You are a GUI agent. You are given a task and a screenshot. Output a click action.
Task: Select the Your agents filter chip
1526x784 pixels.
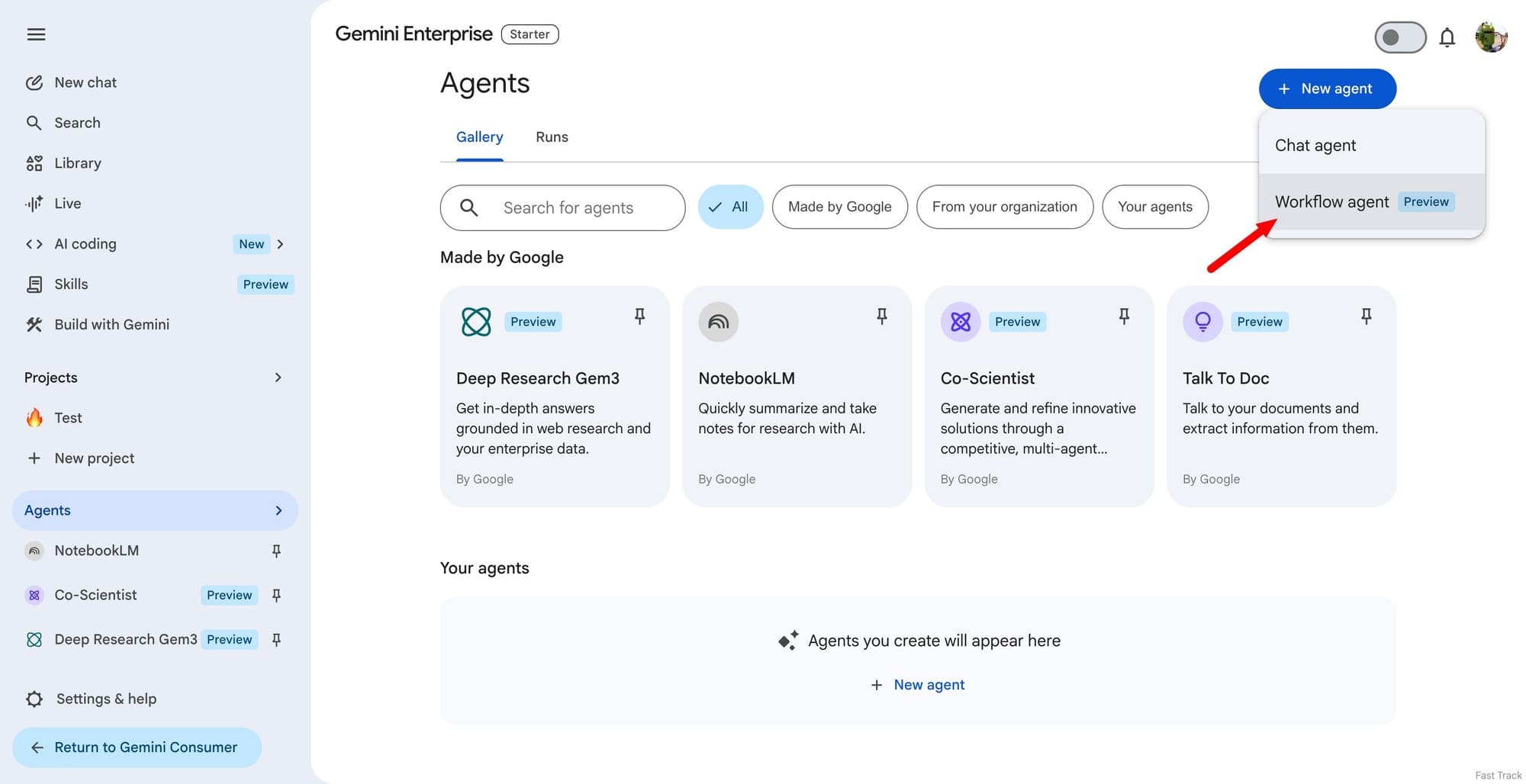pos(1155,207)
